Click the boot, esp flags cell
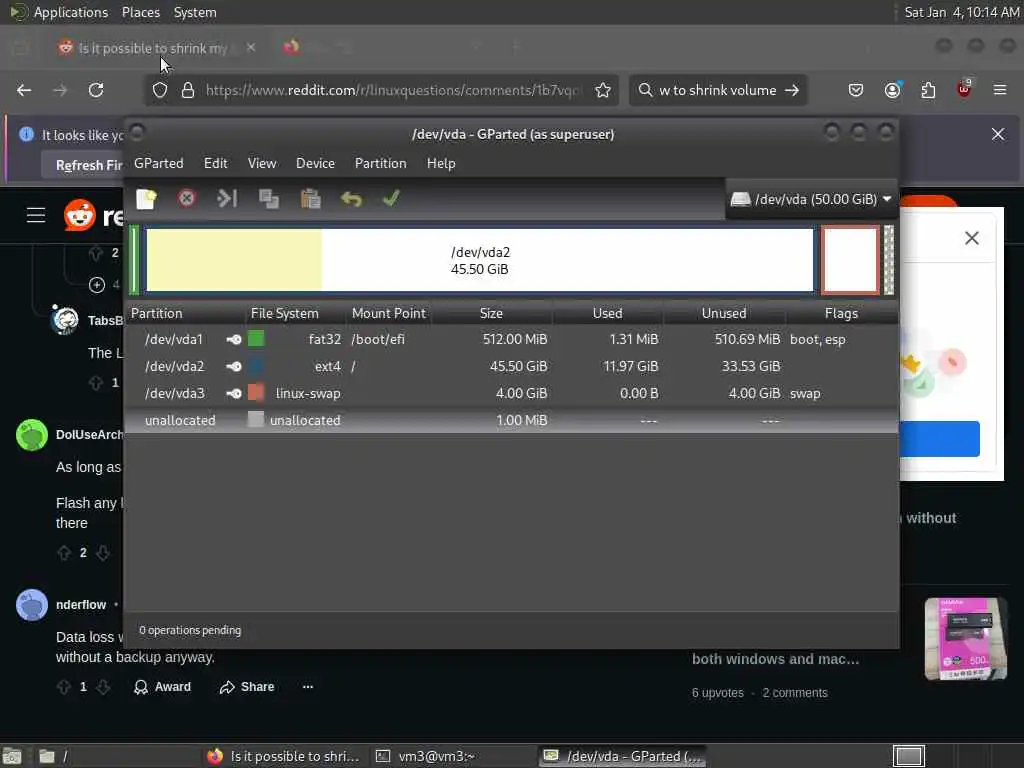Viewport: 1024px width, 768px height. (818, 340)
